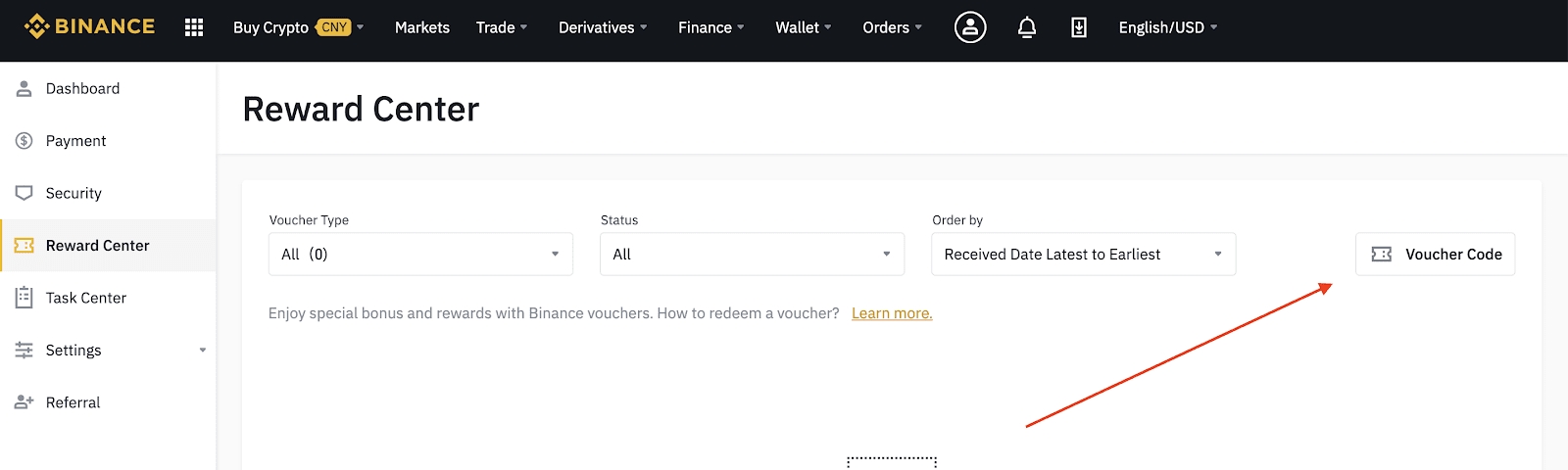Open the Markets page
Image resolution: width=1568 pixels, height=470 pixels.
pyautogui.click(x=421, y=27)
